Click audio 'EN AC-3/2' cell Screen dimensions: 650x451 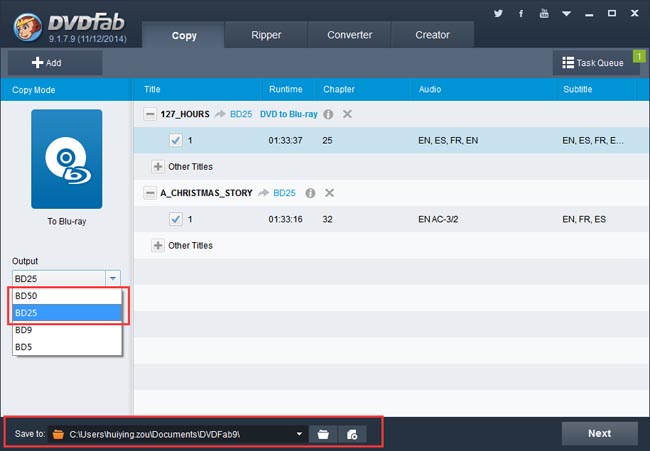point(438,219)
